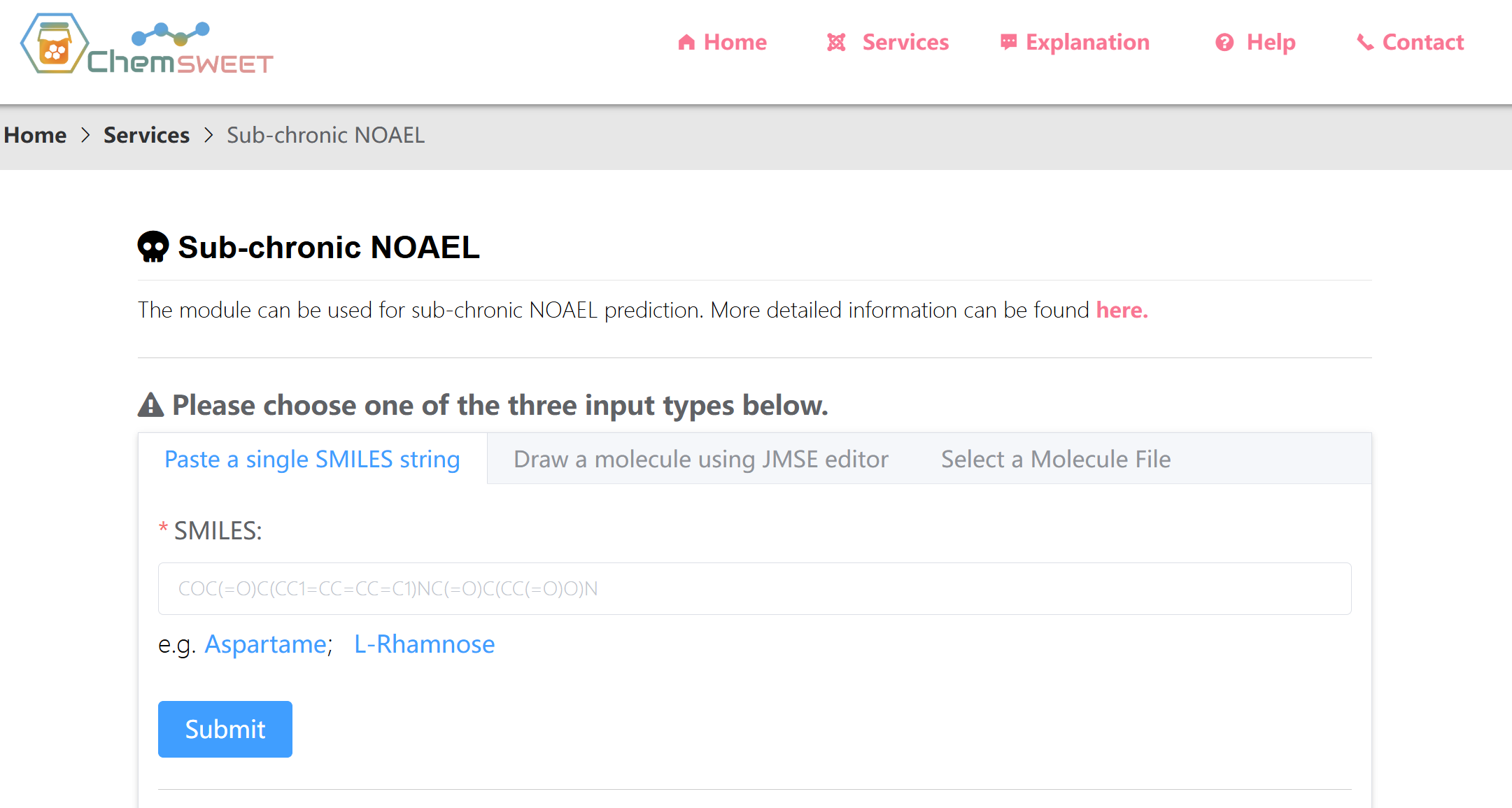
Task: Open the 'here' detailed information link
Action: click(x=1122, y=310)
